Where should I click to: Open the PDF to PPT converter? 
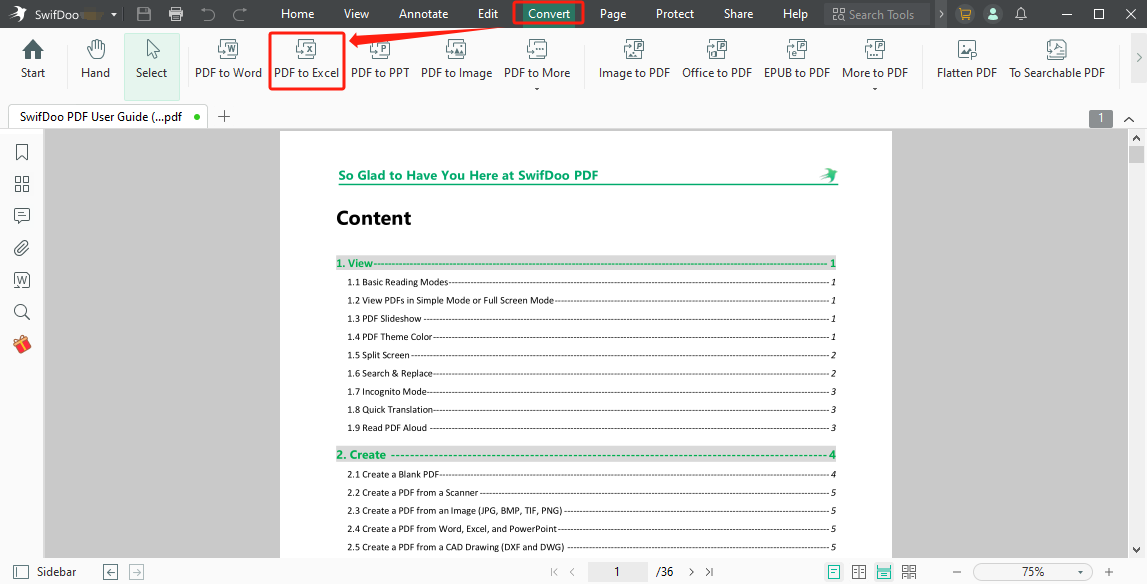(x=380, y=60)
